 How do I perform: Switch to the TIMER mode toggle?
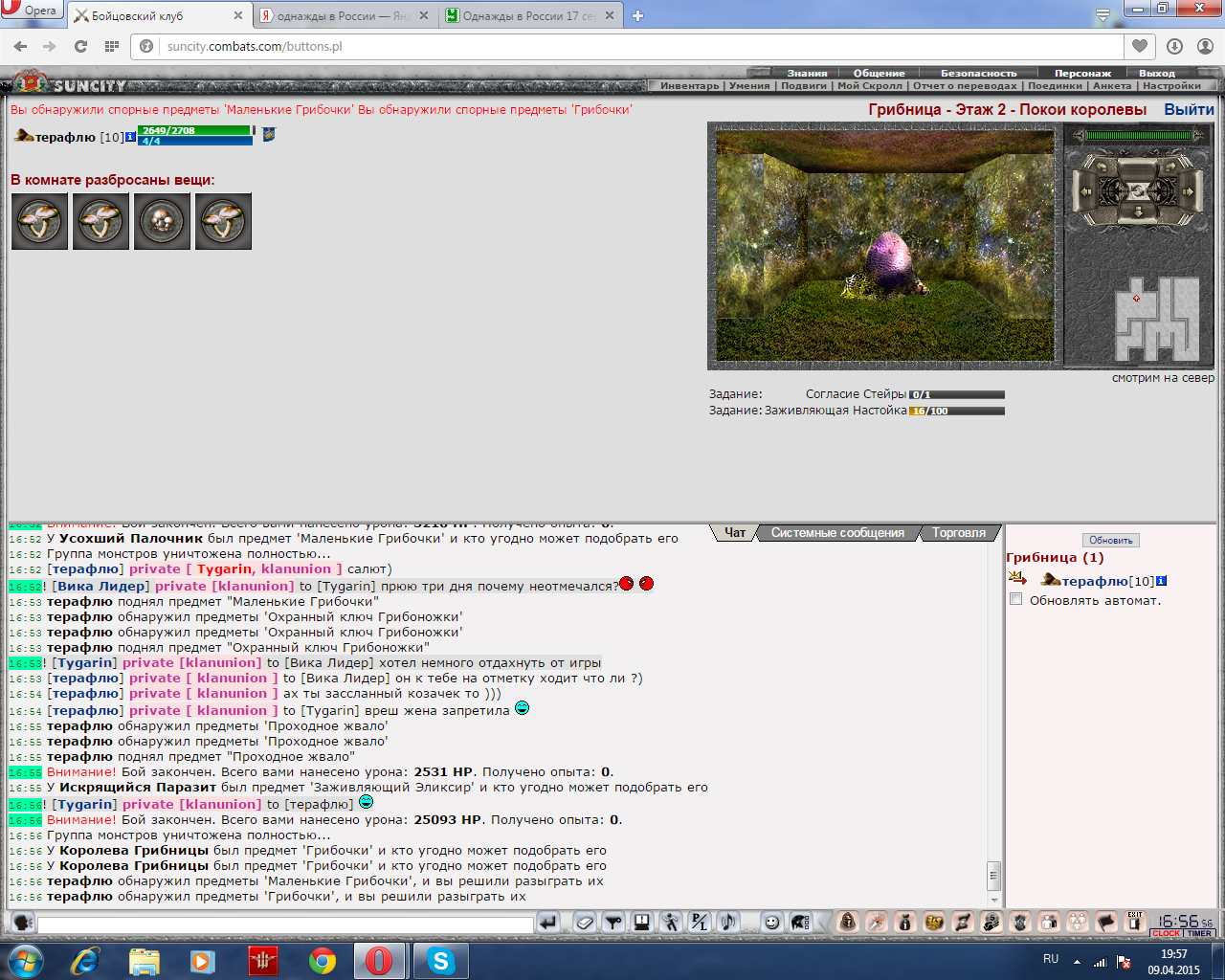(1199, 934)
